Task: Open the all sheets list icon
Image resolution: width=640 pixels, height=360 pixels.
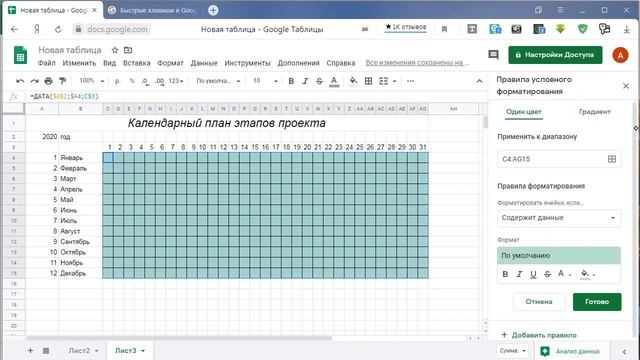Action: pos(46,351)
